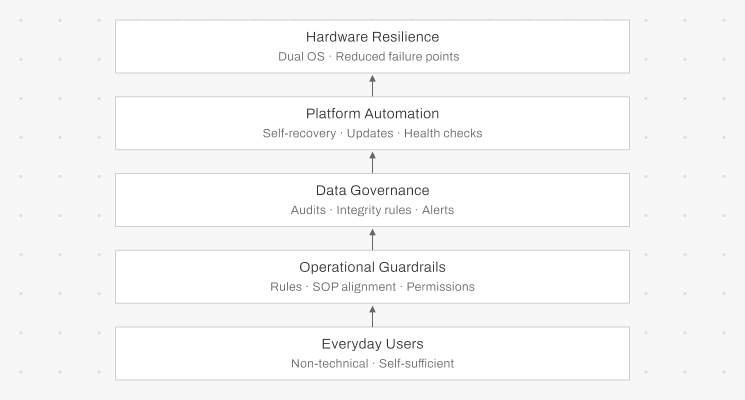The width and height of the screenshot is (745, 400).
Task: Click the 'Self-sufficient' label
Action: [x=416, y=363]
